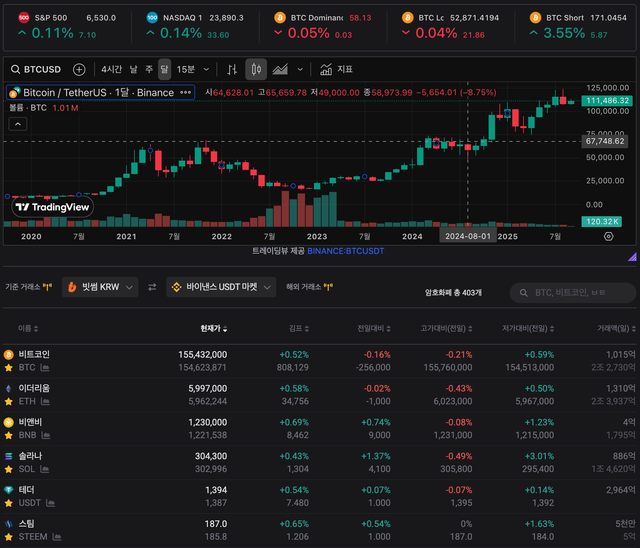The image size is (640, 548).
Task: Select the 주 weekly timeframe
Action: pos(149,69)
